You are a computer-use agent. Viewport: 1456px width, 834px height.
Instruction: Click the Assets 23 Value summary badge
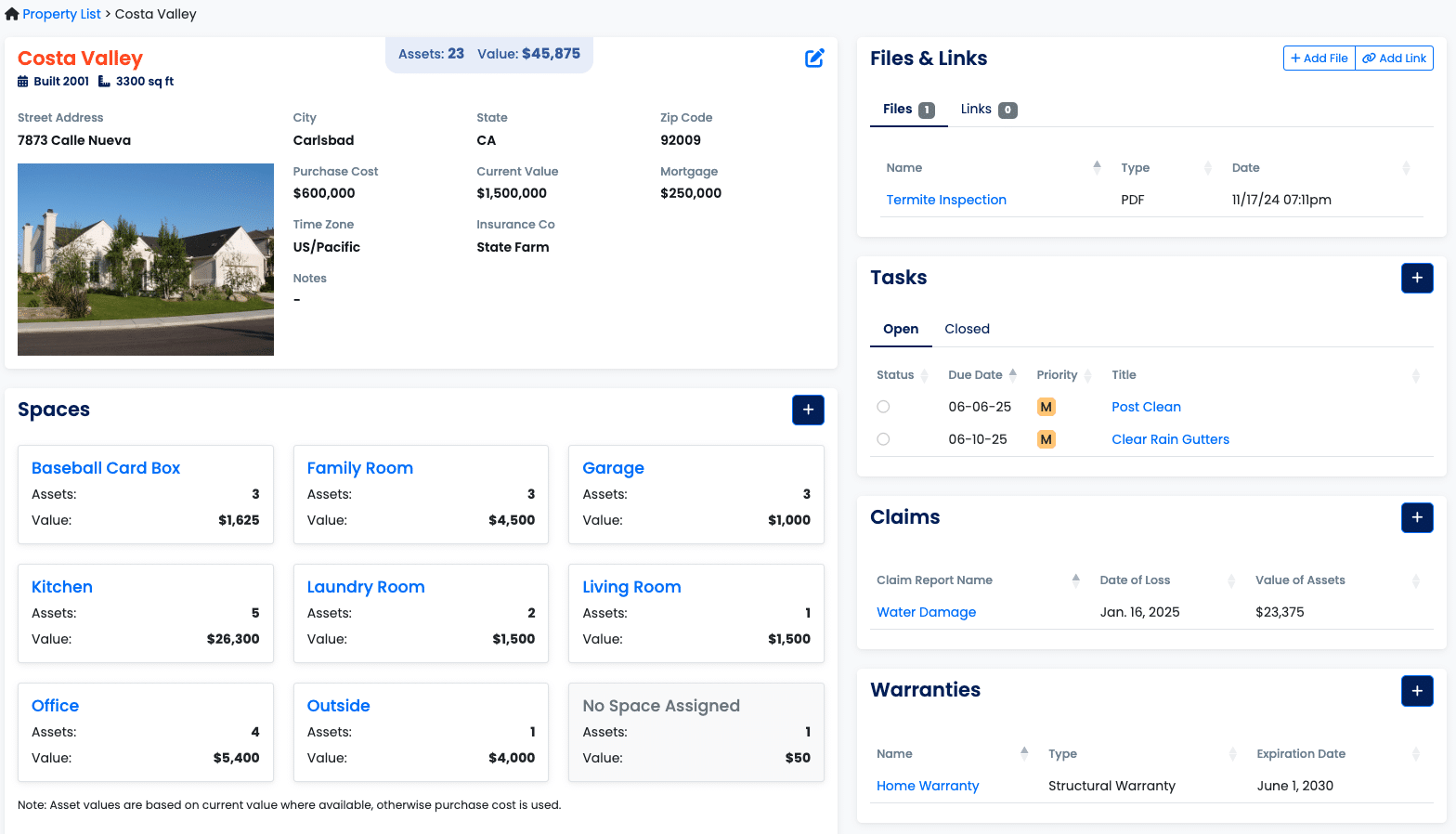(x=489, y=54)
